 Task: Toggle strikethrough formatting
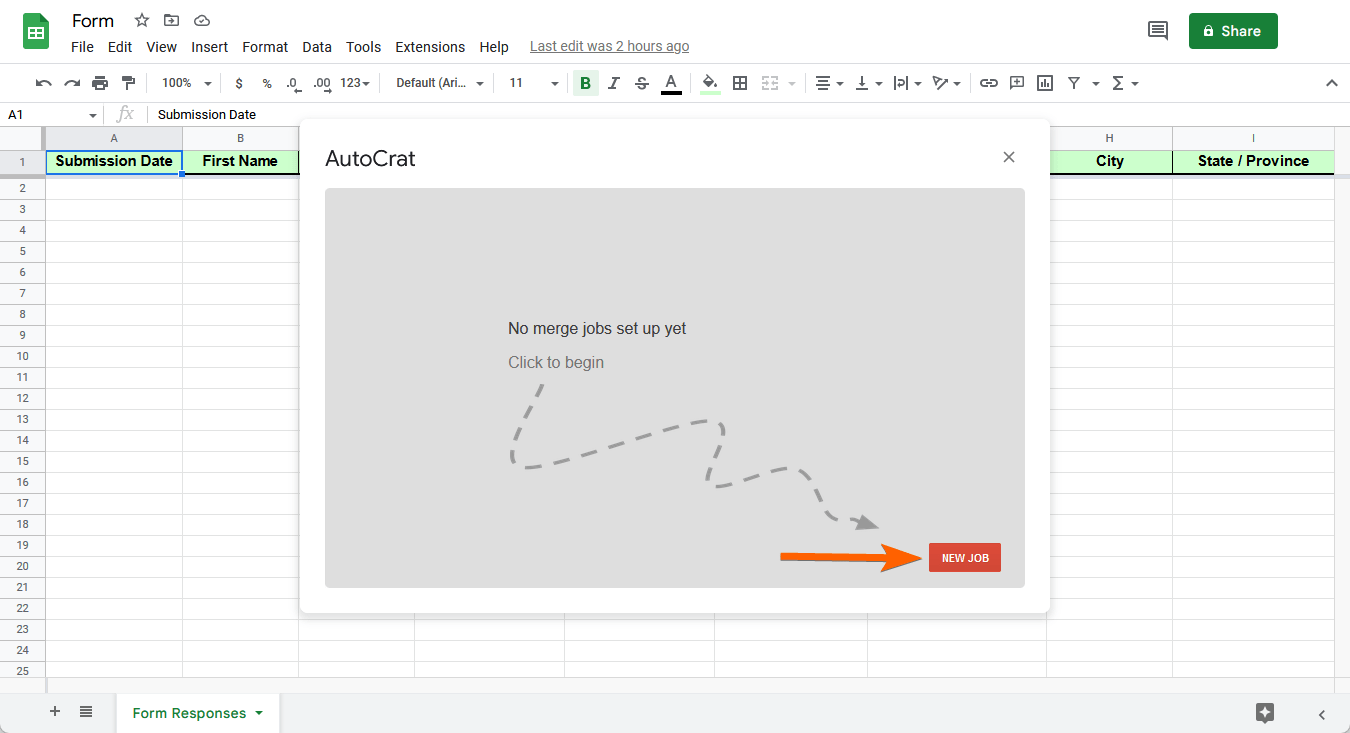point(642,83)
